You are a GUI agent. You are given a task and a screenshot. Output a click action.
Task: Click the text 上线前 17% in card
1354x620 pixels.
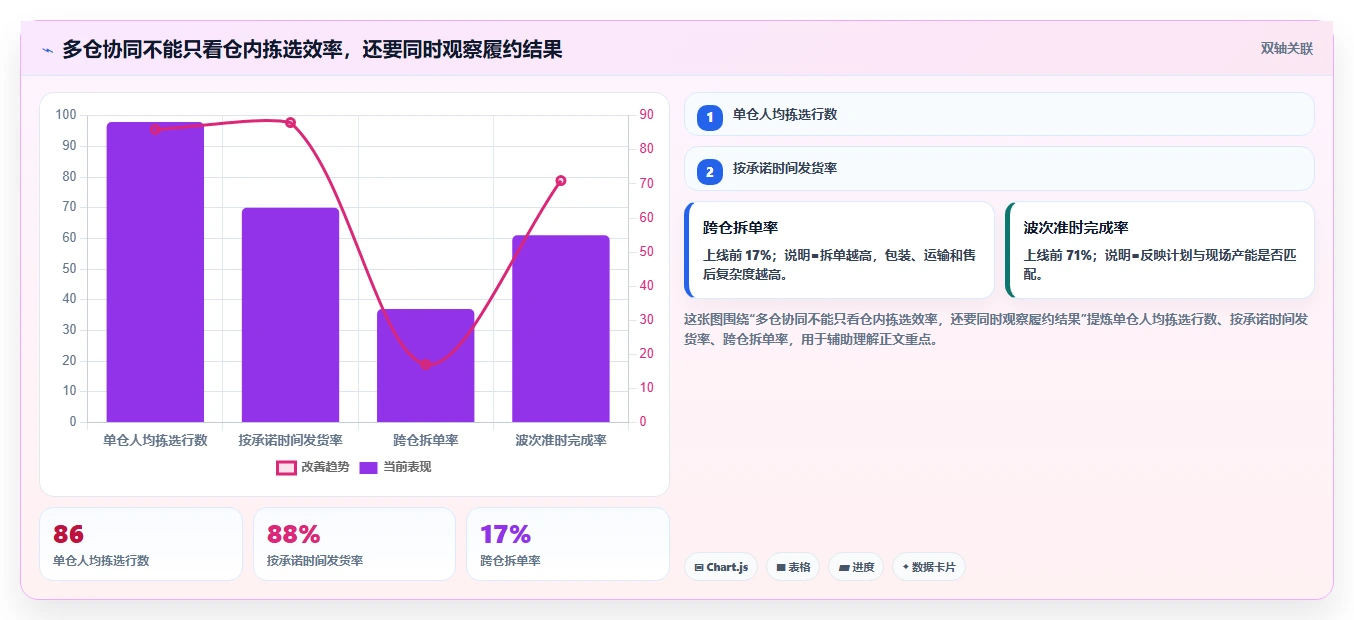pyautogui.click(x=738, y=255)
